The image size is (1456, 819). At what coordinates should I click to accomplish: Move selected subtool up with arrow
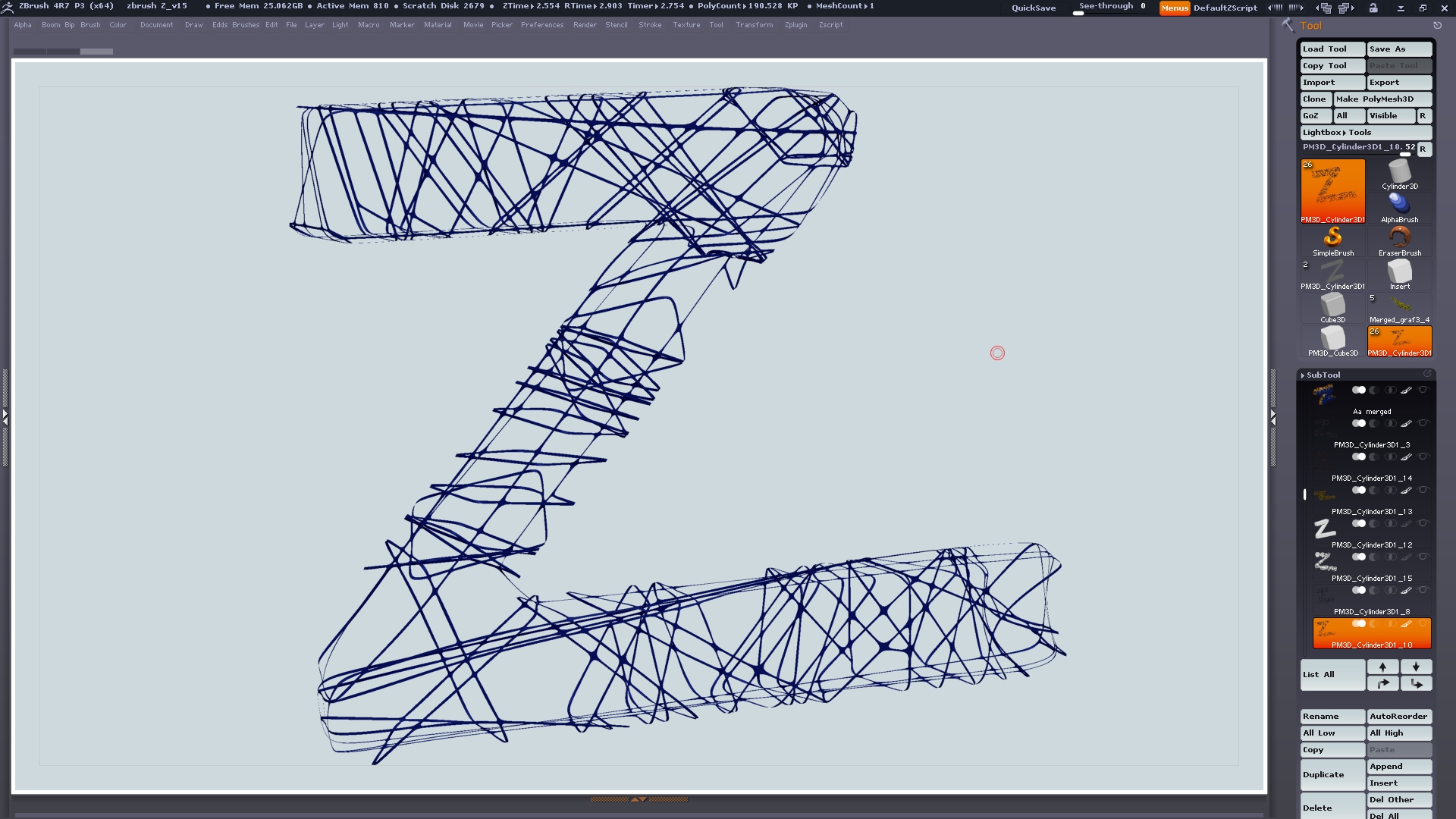tap(1382, 667)
